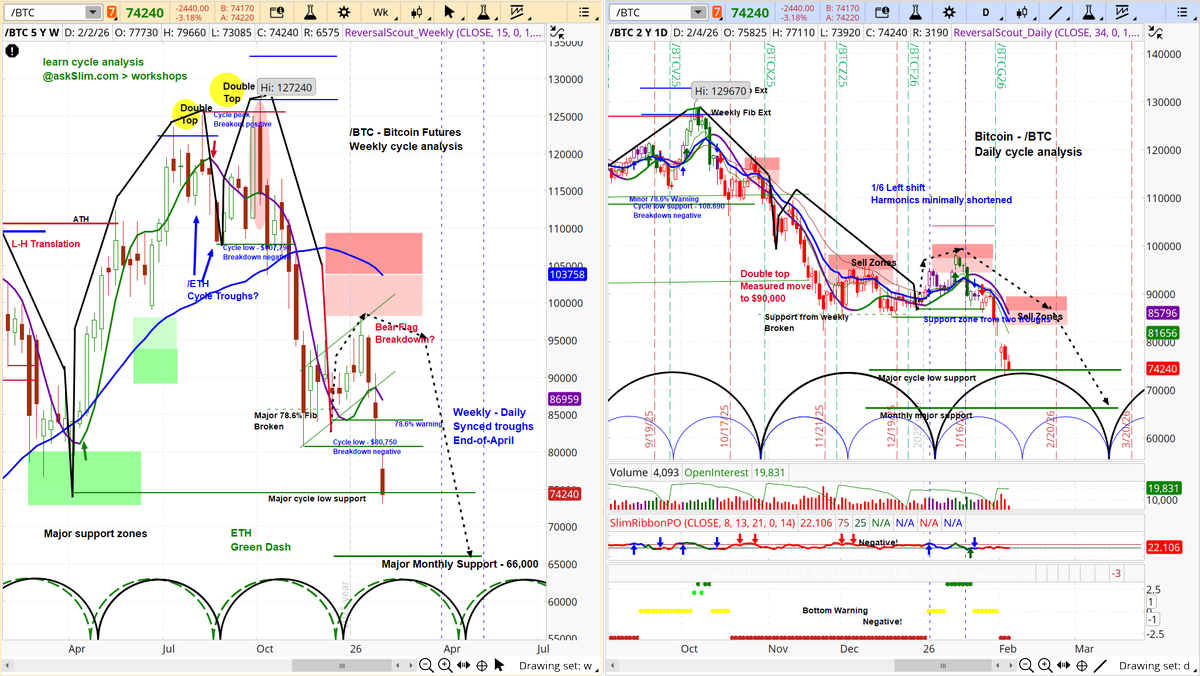Open Patterns flask menu in weekly chart
The height and width of the screenshot is (676, 1200).
pos(484,13)
